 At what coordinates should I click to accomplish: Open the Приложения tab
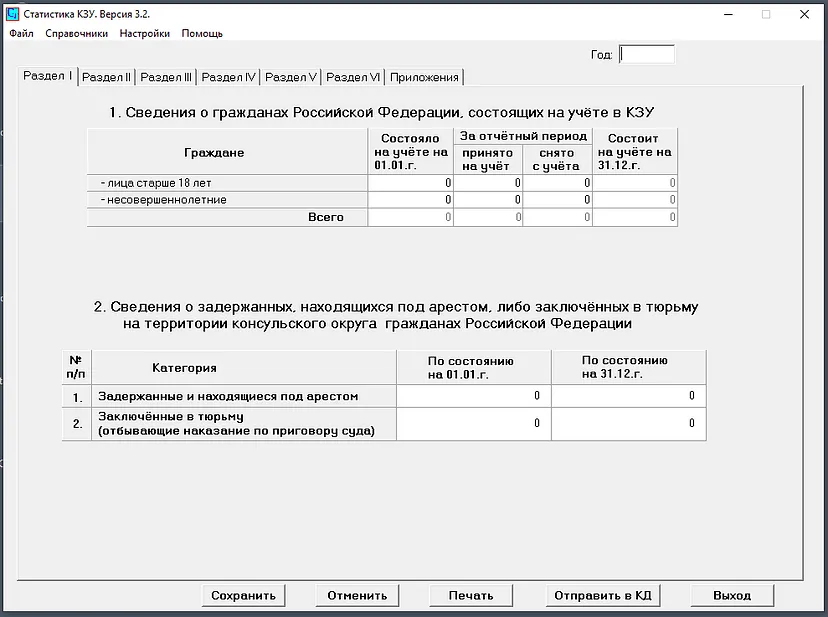pos(424,77)
